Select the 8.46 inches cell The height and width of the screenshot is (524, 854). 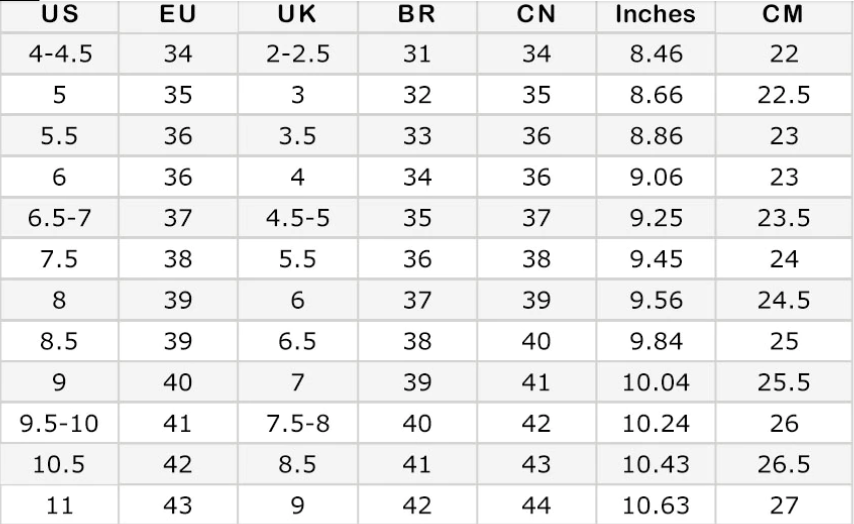point(655,54)
